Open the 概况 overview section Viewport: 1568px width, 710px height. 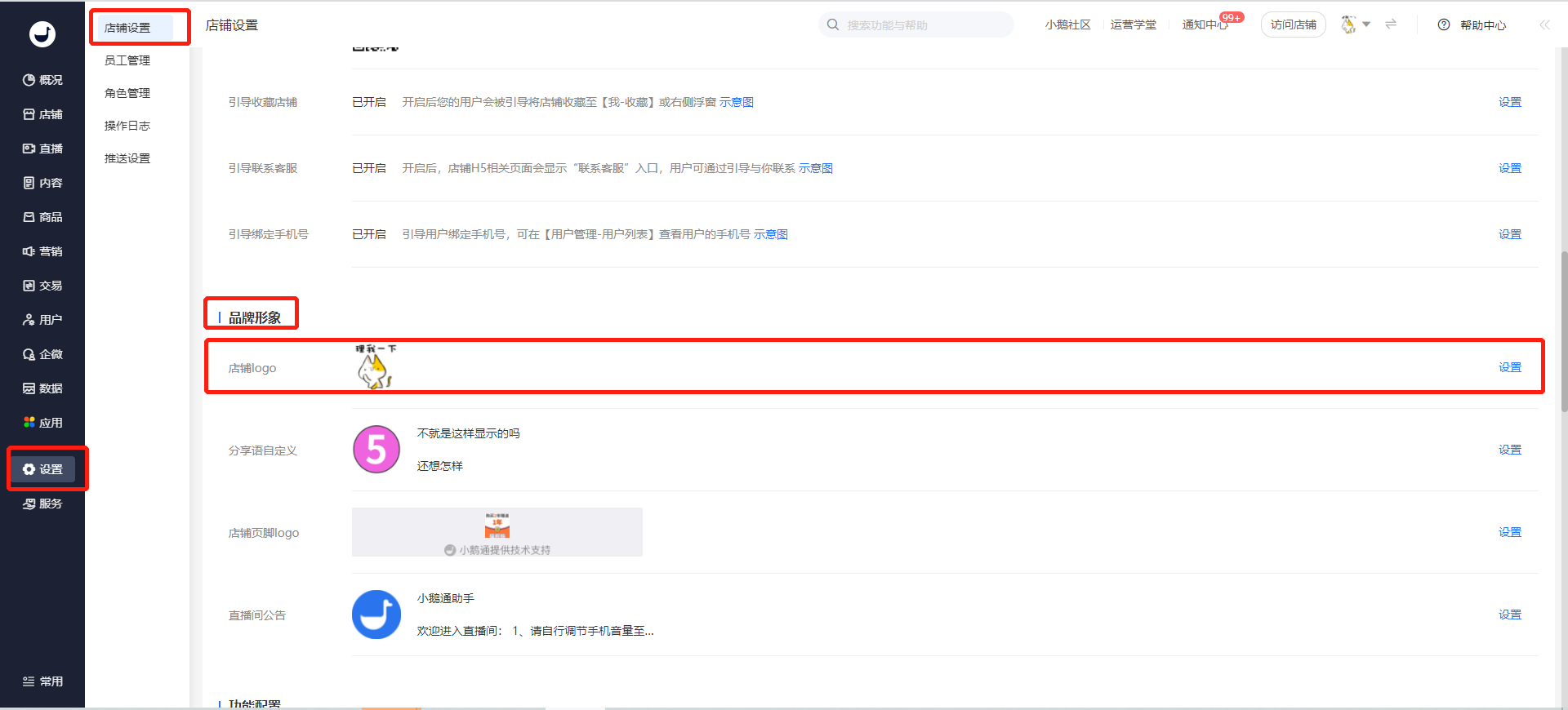(x=42, y=80)
